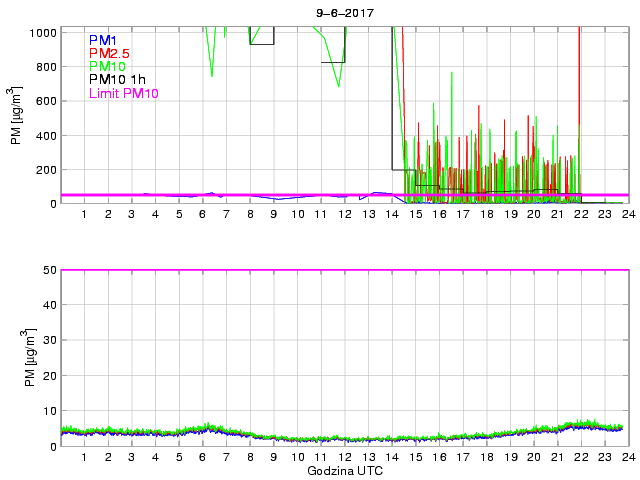Select the blue PM1 legend entry
The image size is (640, 480).
[103, 39]
